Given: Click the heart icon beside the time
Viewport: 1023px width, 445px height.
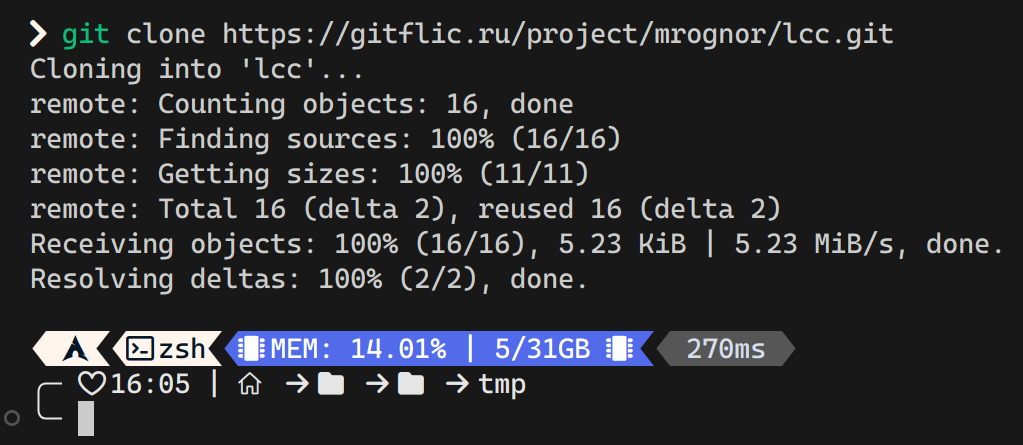Looking at the screenshot, I should pos(91,383).
